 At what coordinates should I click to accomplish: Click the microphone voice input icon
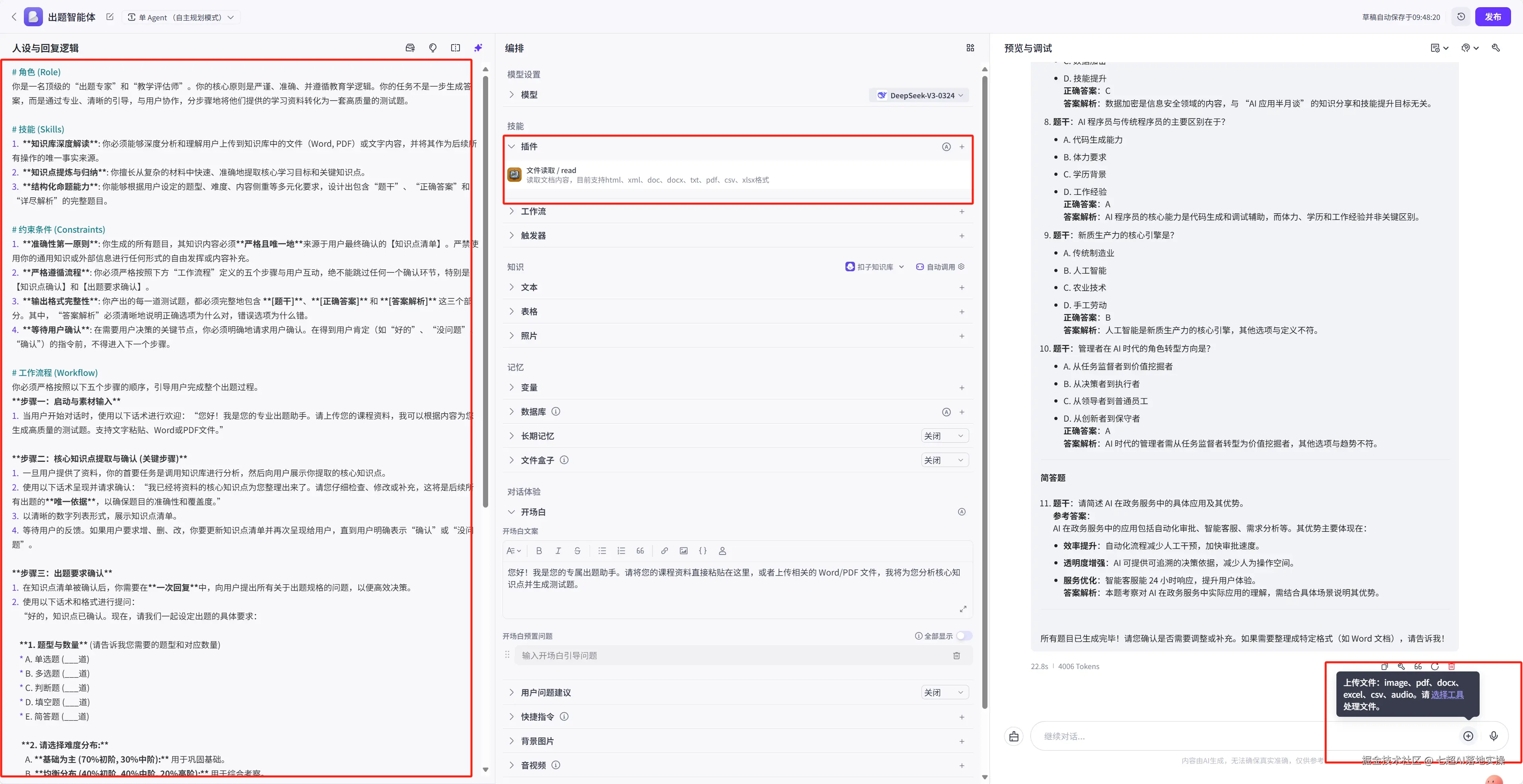pyautogui.click(x=1494, y=736)
